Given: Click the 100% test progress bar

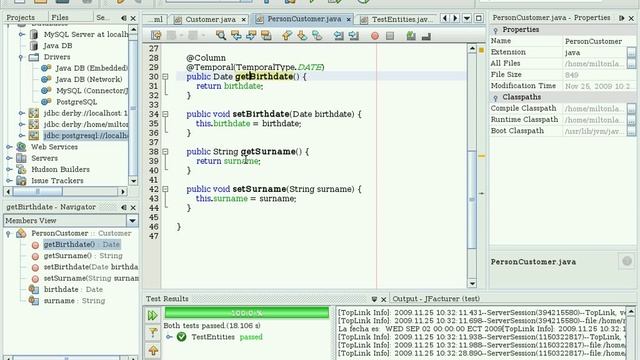Looking at the screenshot, I should (x=247, y=313).
